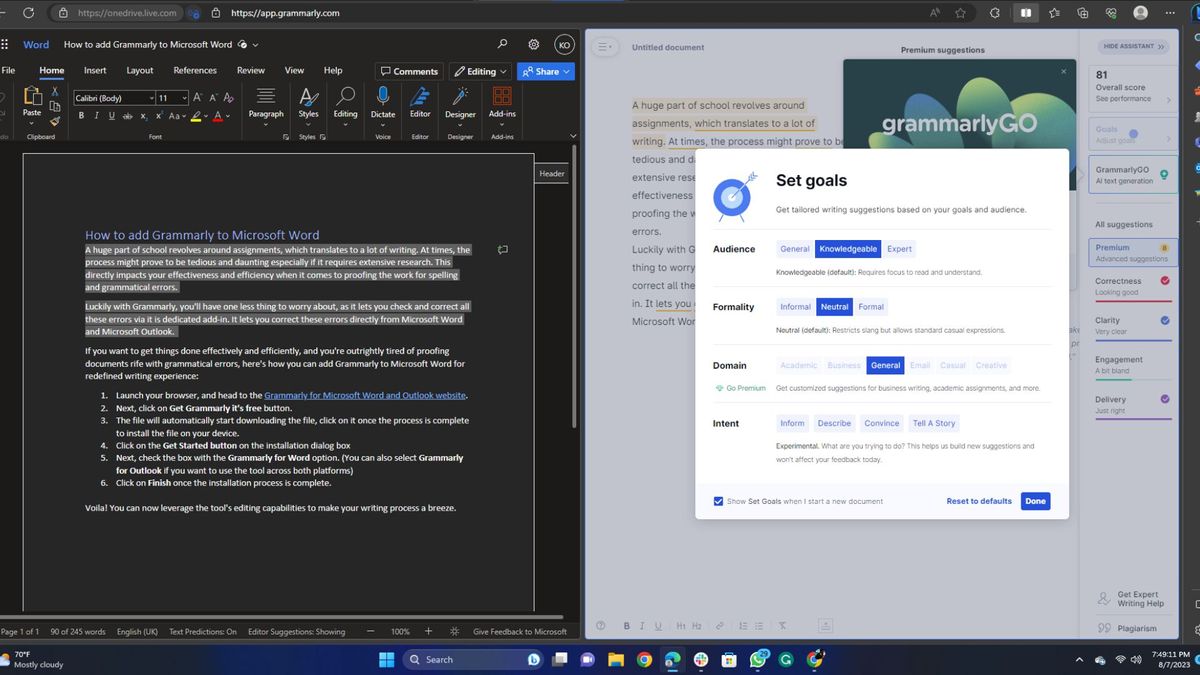Viewport: 1200px width, 675px height.
Task: Click Done to save goal settings
Action: coord(1035,501)
